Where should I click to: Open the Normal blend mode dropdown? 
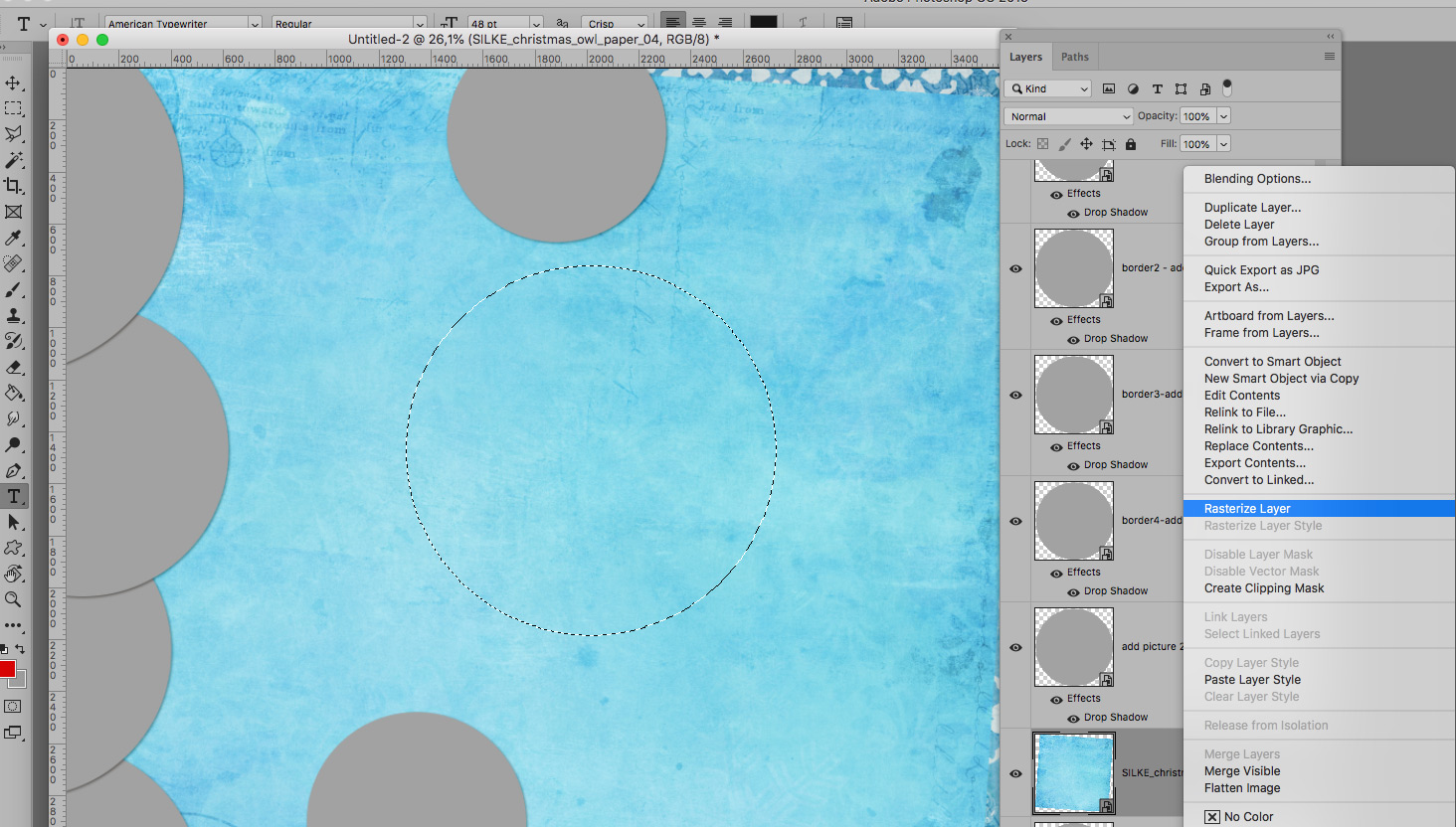pos(1068,116)
